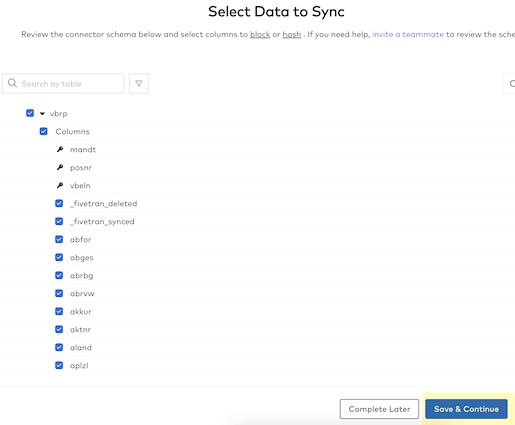
Task: Uncheck the vbrp table checkbox
Action: [x=30, y=113]
